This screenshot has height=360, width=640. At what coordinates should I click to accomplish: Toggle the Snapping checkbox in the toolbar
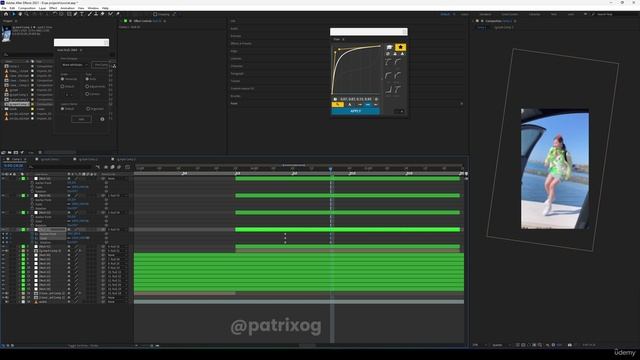pos(155,14)
